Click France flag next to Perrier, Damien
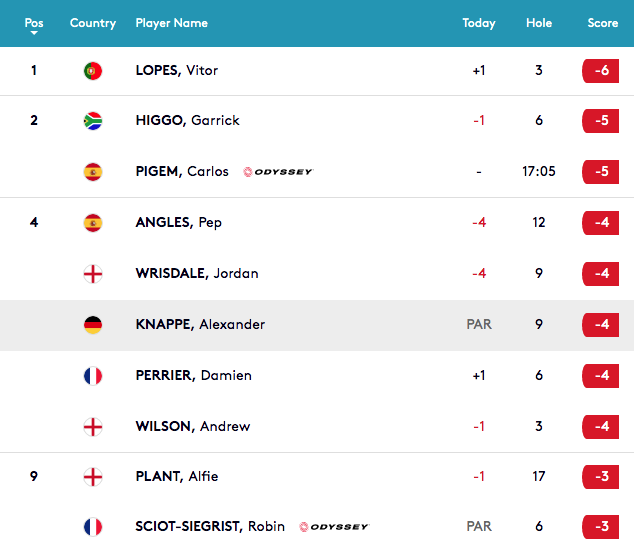The image size is (634, 552). (x=93, y=376)
